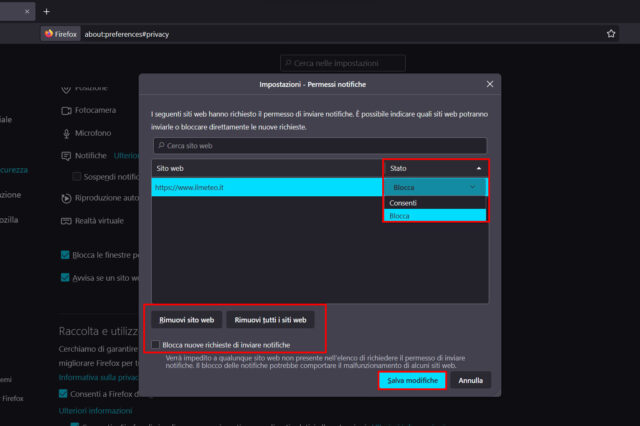Enable Blocca nuove richieste di inviare notifiche

[155, 344]
